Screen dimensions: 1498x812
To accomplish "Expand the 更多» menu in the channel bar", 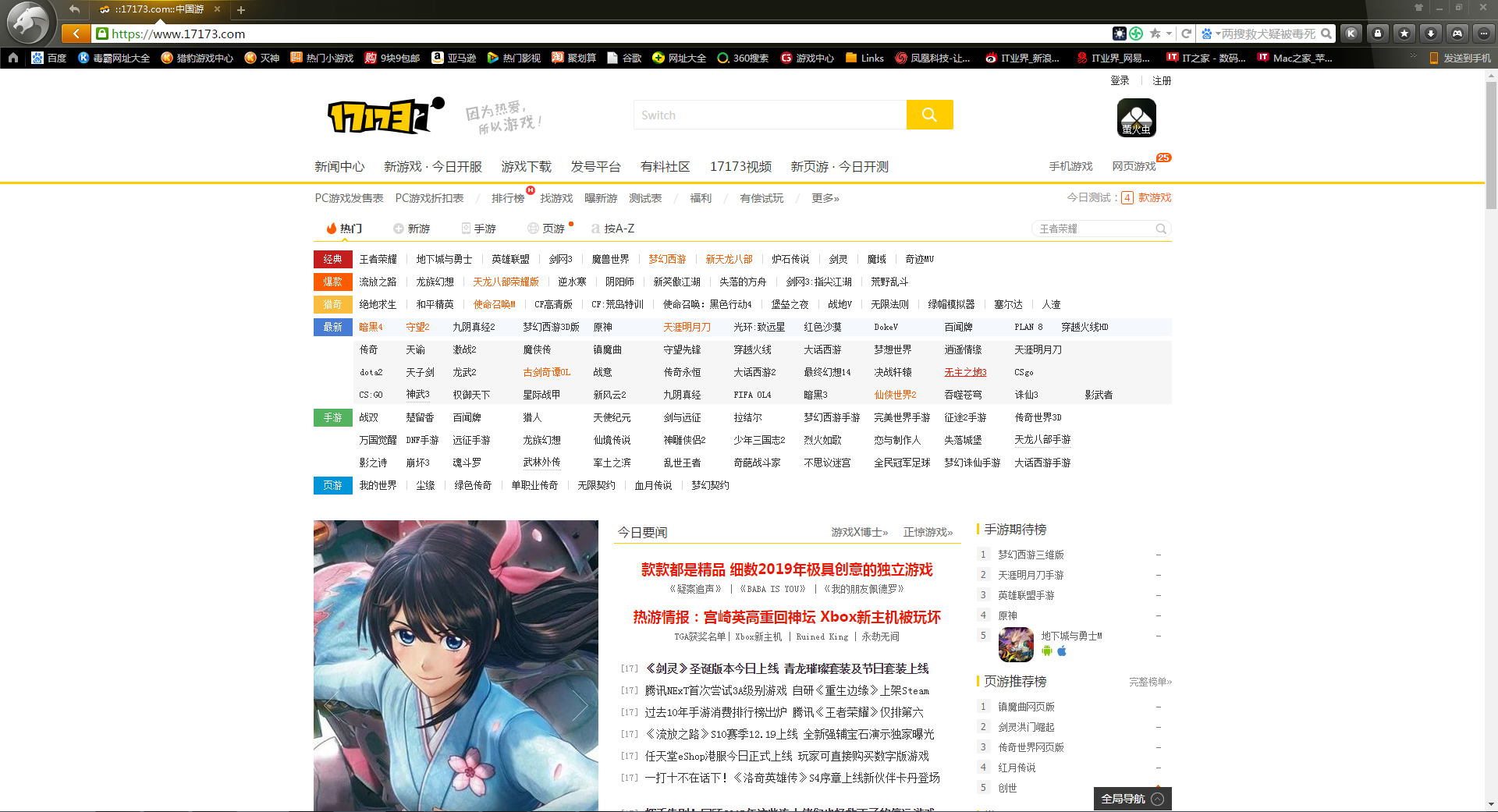I will pyautogui.click(x=825, y=197).
